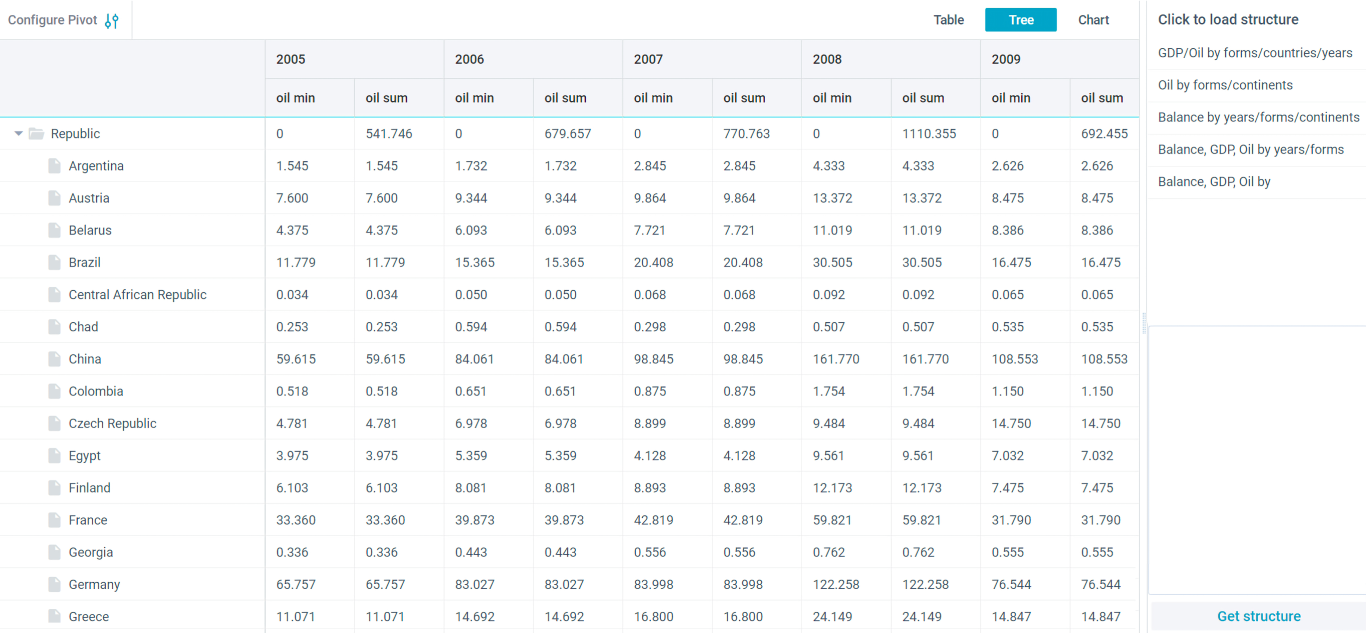The image size is (1366, 633).
Task: Click the vertical panel resizer handle
Action: (1144, 322)
